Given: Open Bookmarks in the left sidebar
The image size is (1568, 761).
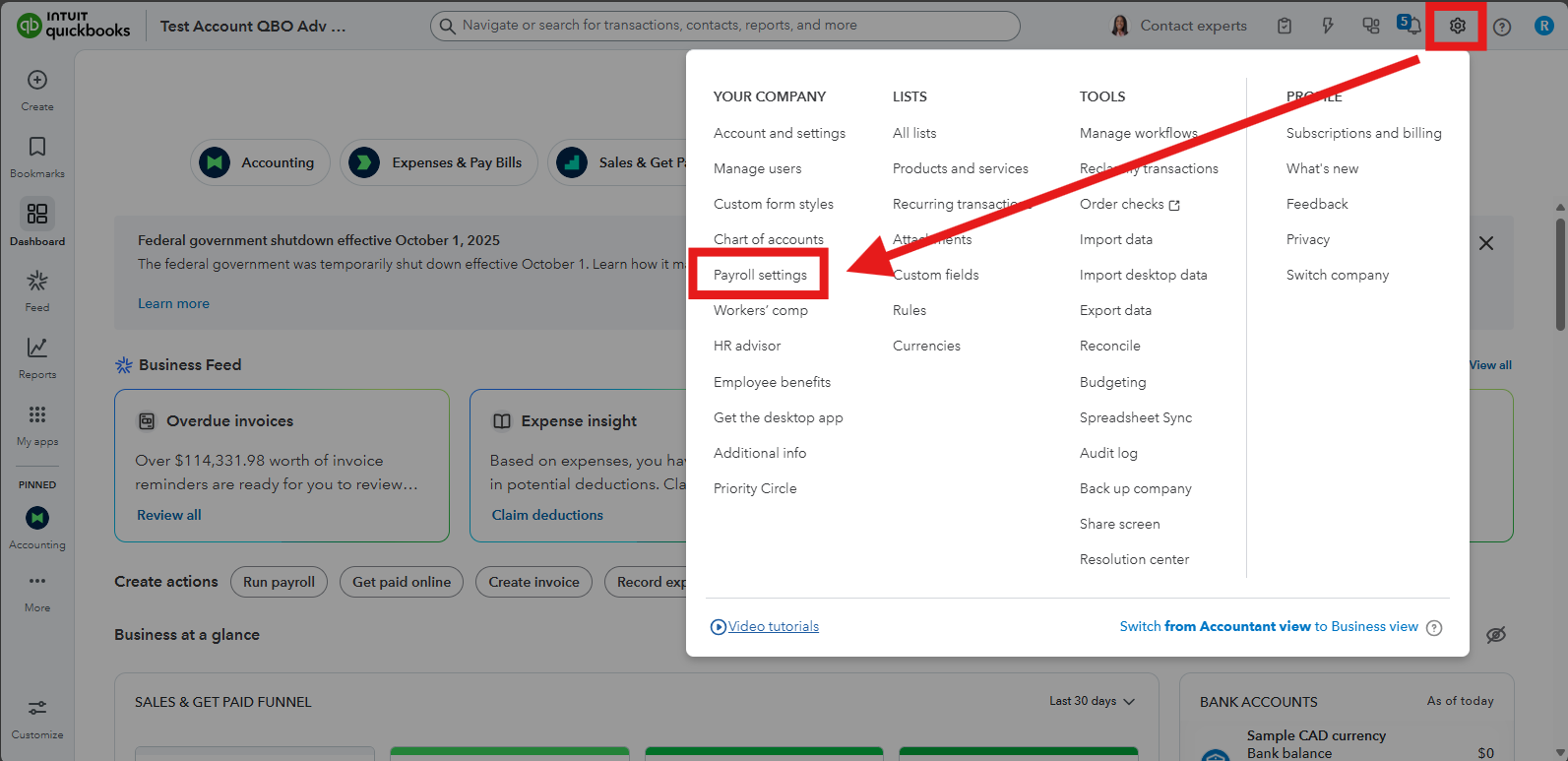Looking at the screenshot, I should coord(37,148).
